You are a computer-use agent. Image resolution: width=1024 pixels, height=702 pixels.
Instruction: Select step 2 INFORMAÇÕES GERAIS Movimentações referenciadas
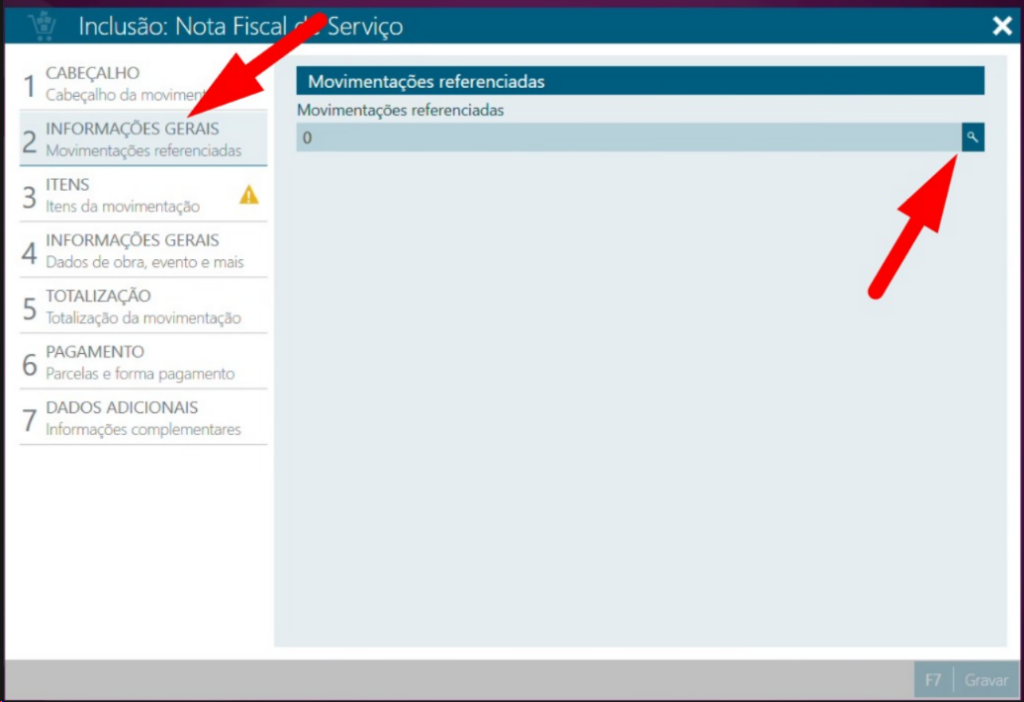click(143, 139)
